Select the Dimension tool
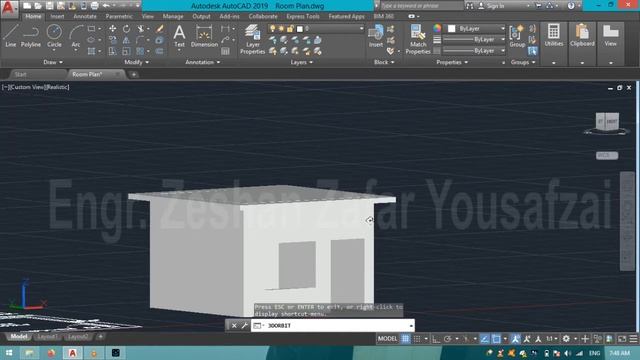 pyautogui.click(x=204, y=36)
